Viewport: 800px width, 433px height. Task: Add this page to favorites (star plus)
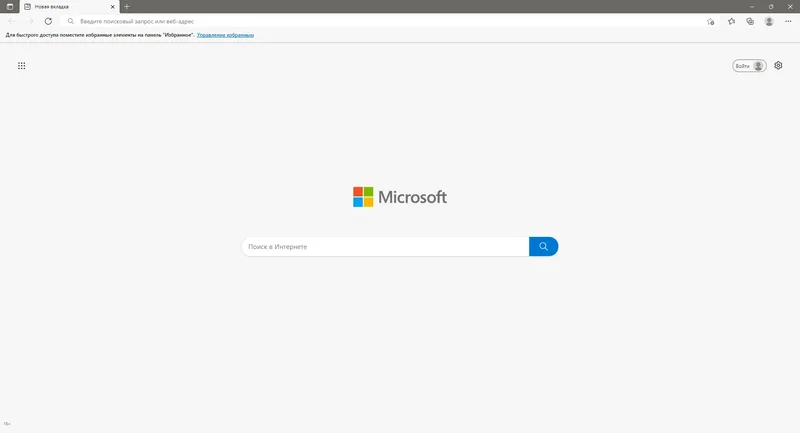[x=711, y=21]
